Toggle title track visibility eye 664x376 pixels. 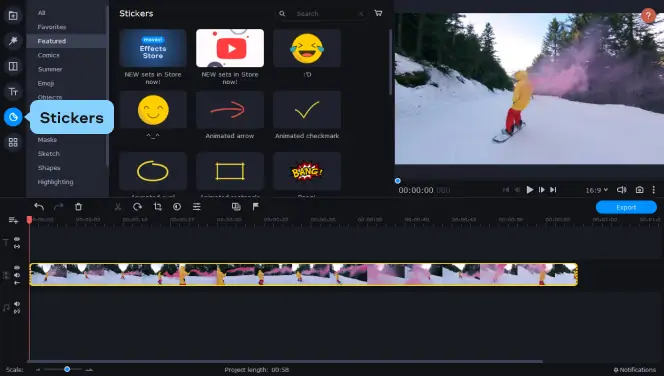pos(17,239)
